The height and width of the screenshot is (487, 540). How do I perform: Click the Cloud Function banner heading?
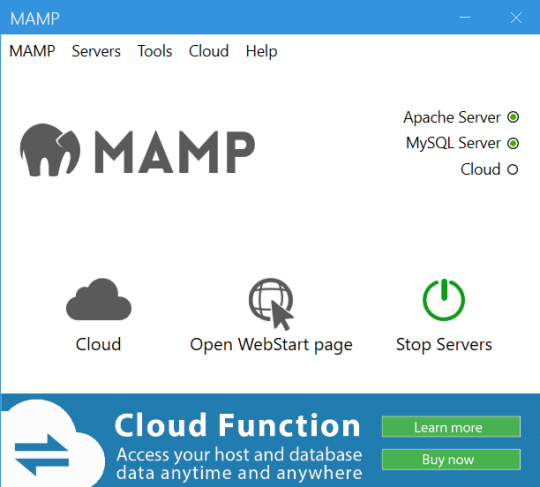(238, 425)
